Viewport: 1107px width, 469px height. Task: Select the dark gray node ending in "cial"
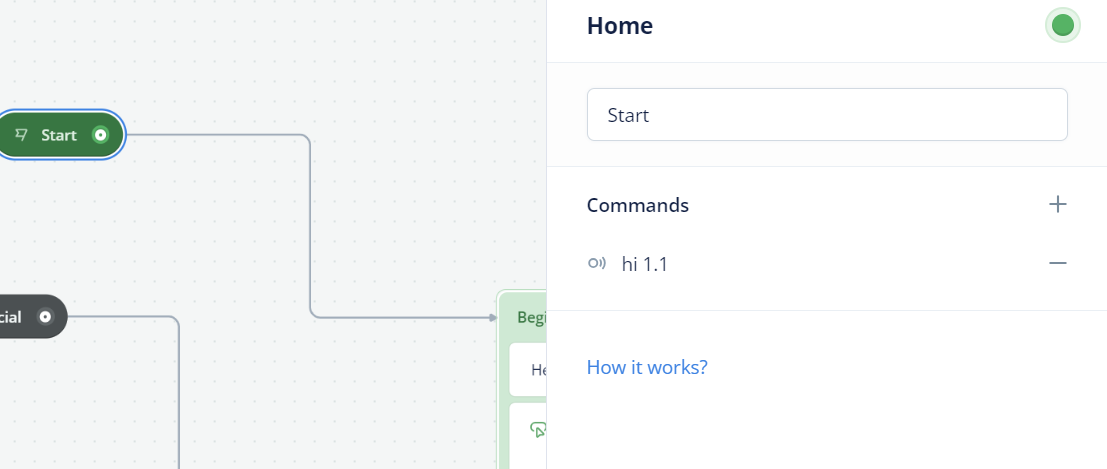[32, 316]
